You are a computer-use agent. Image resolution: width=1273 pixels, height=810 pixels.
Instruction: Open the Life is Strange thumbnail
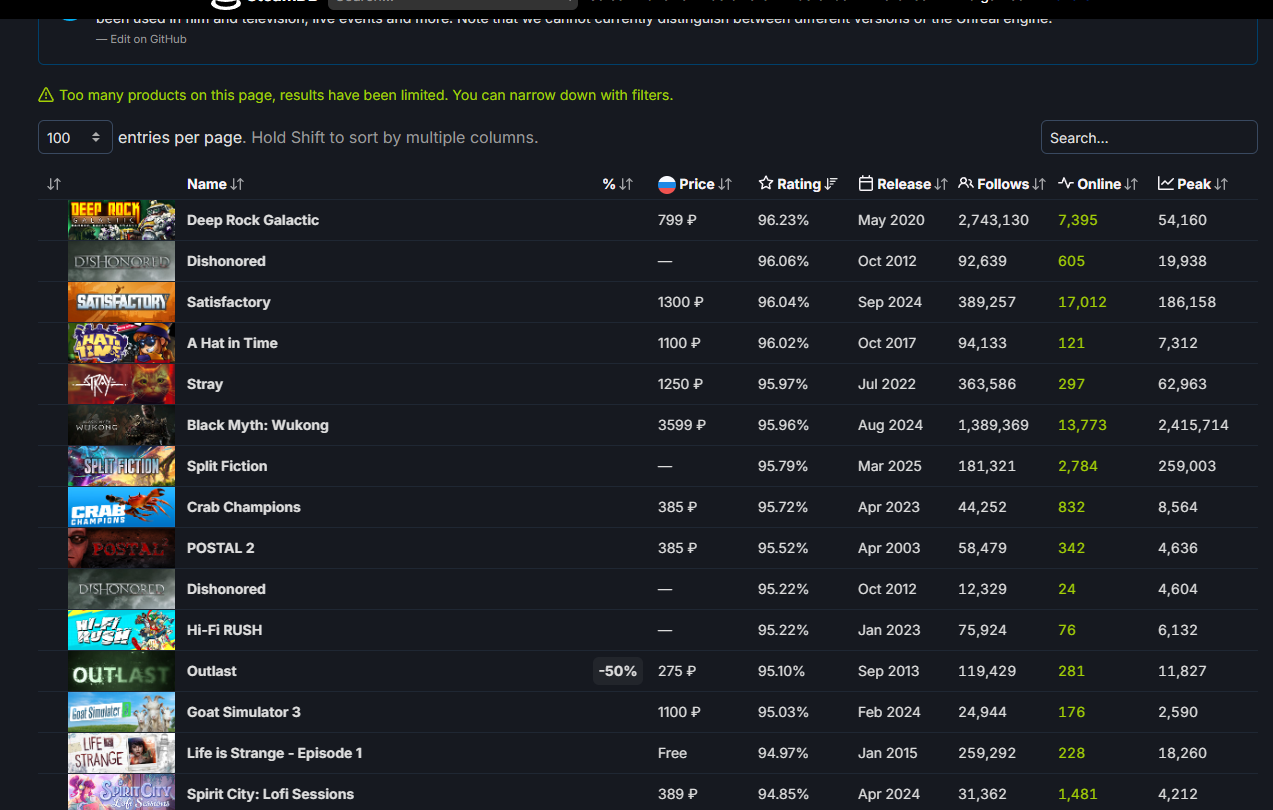click(x=121, y=753)
